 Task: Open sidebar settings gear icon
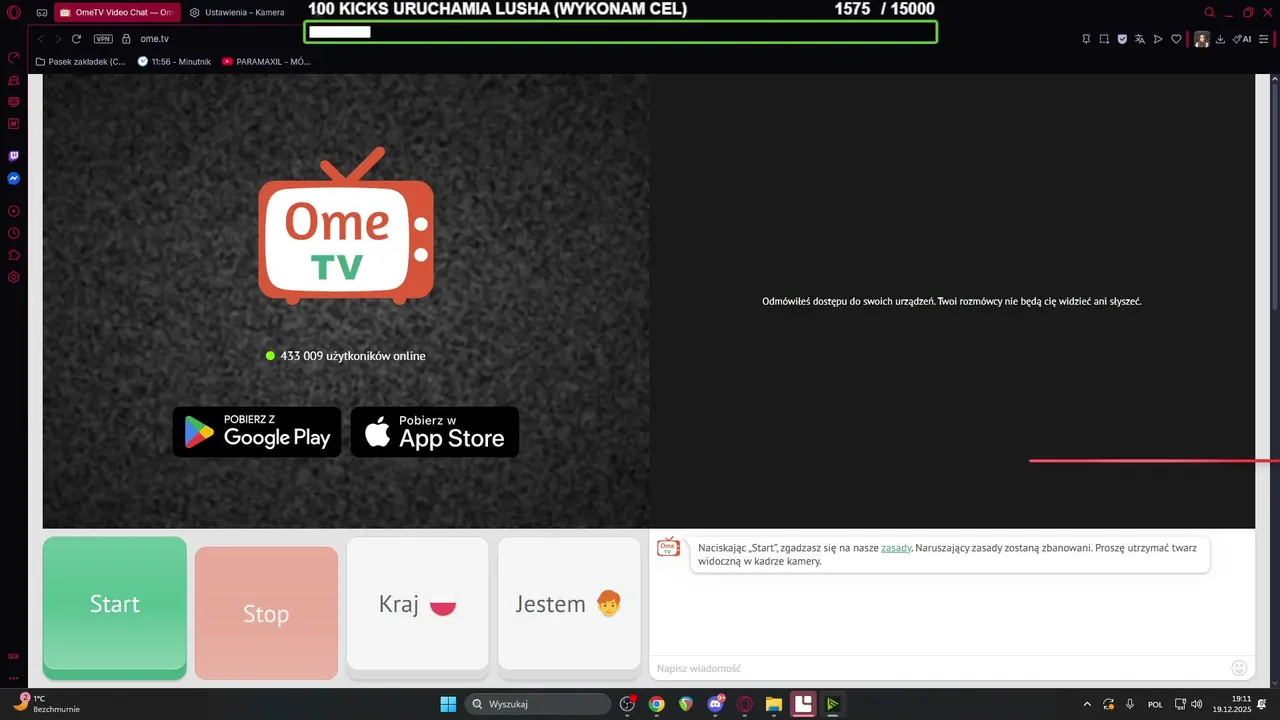click(x=14, y=277)
